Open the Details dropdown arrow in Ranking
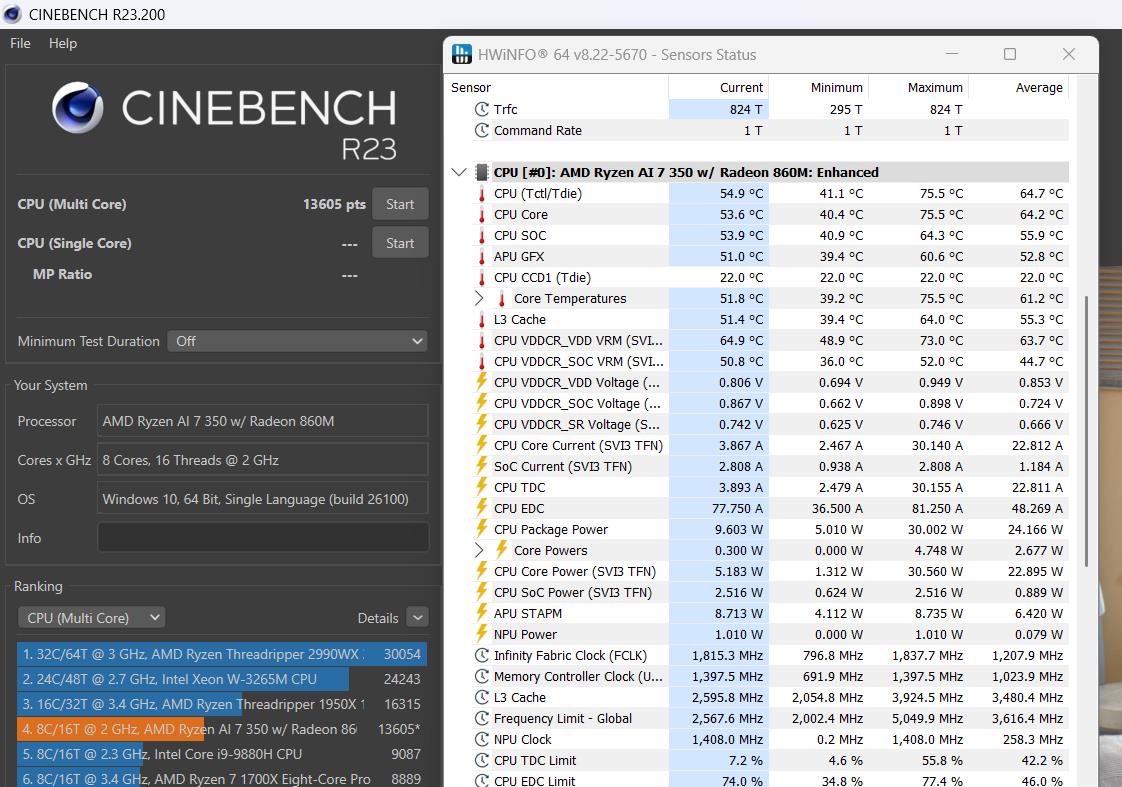The height and width of the screenshot is (787, 1122). [x=418, y=618]
